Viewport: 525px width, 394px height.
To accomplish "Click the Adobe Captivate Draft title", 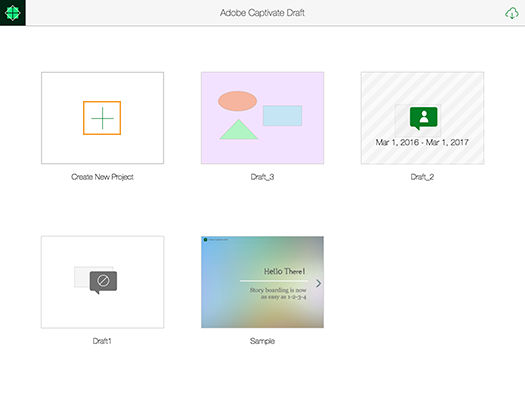I will tap(262, 13).
